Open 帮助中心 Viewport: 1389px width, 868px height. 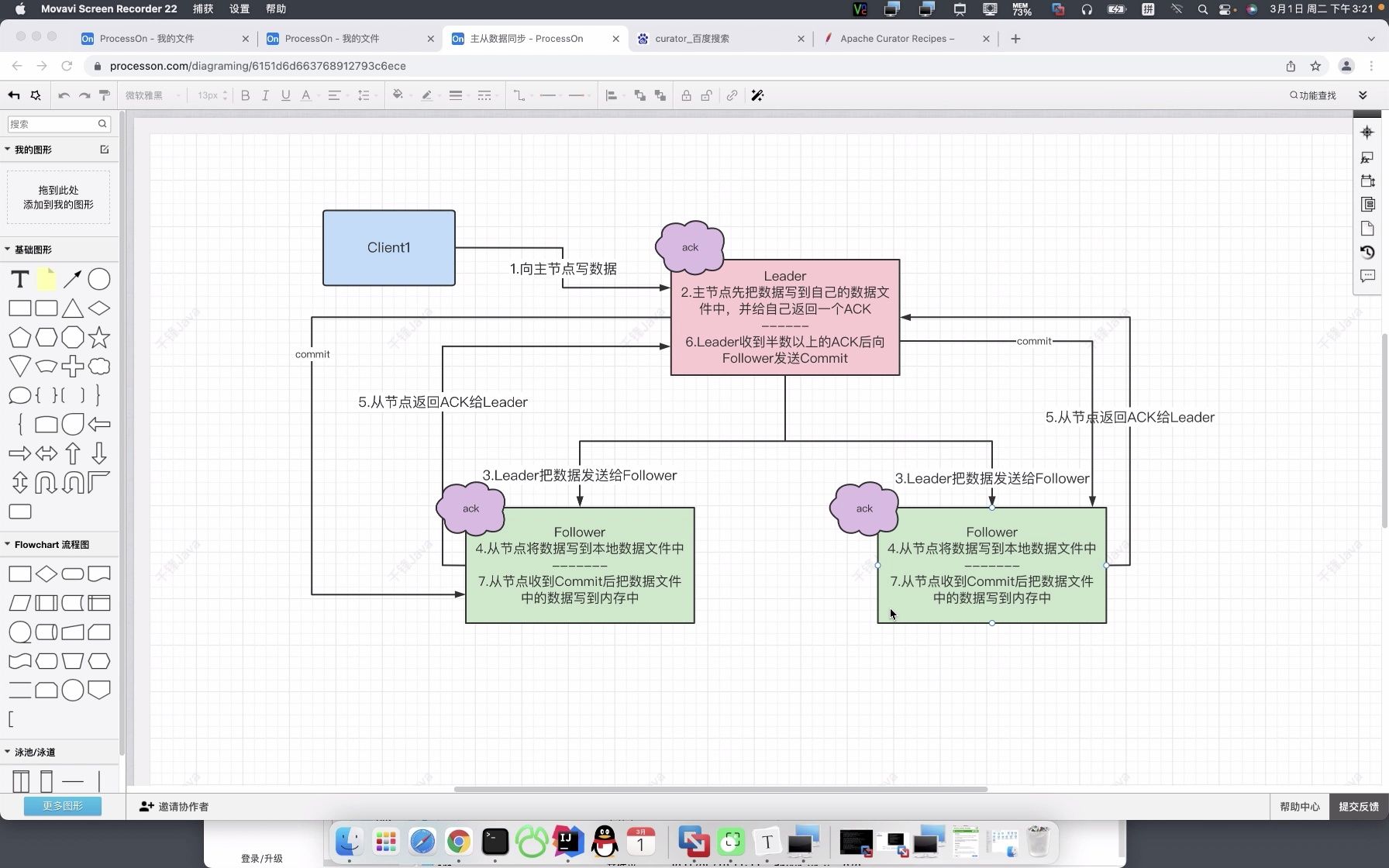(x=1300, y=807)
